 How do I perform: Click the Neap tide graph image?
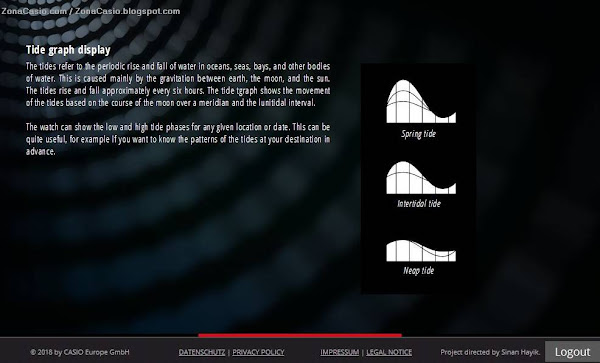pyautogui.click(x=421, y=251)
